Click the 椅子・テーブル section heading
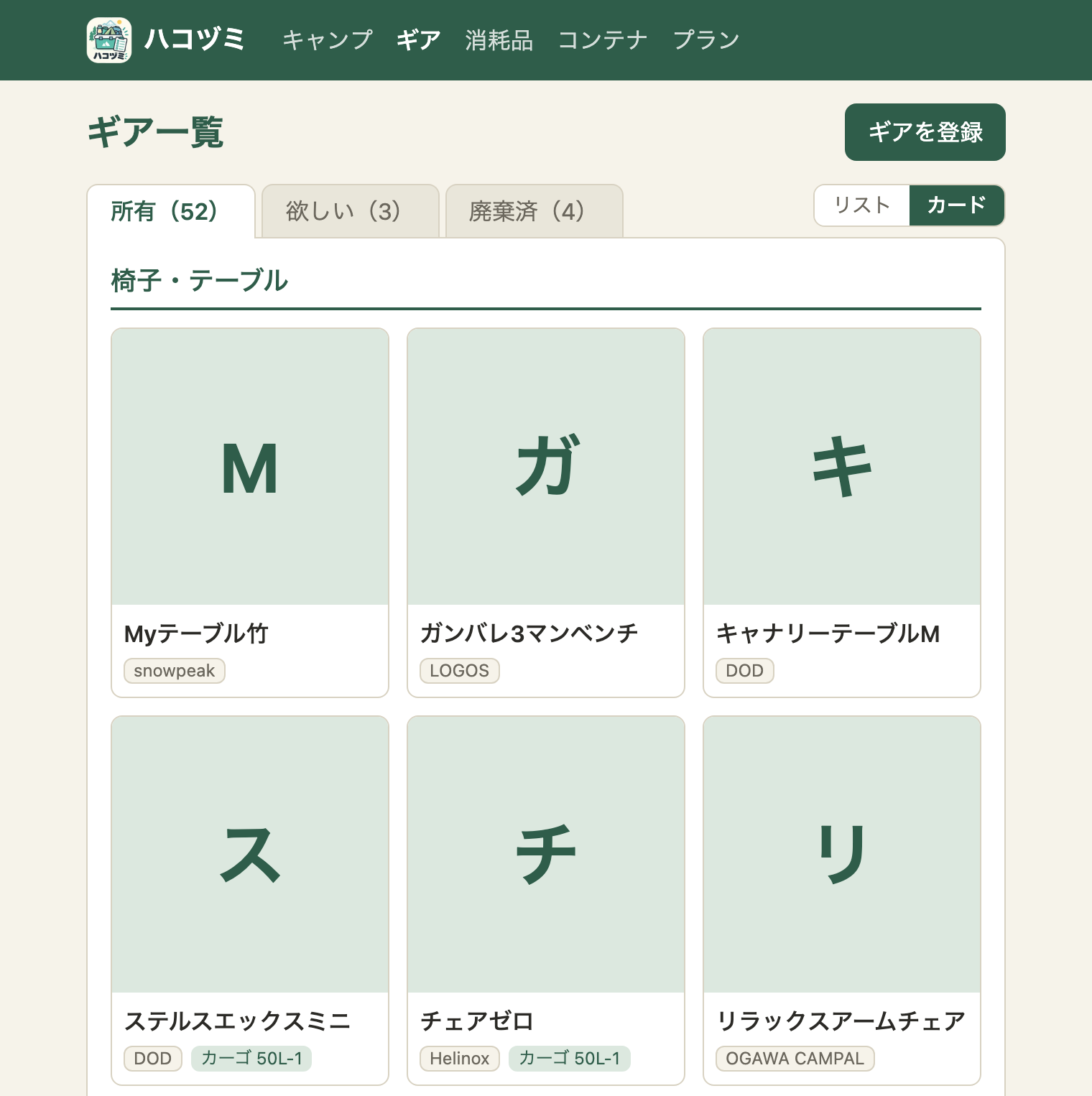The image size is (1092, 1096). pyautogui.click(x=200, y=280)
